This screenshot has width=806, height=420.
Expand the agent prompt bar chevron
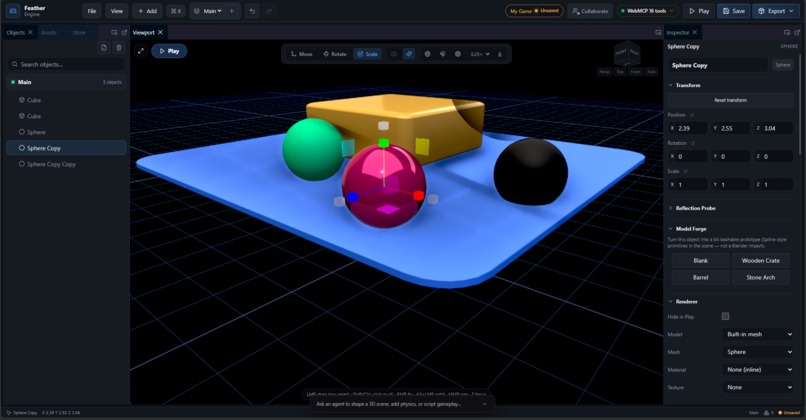click(484, 404)
